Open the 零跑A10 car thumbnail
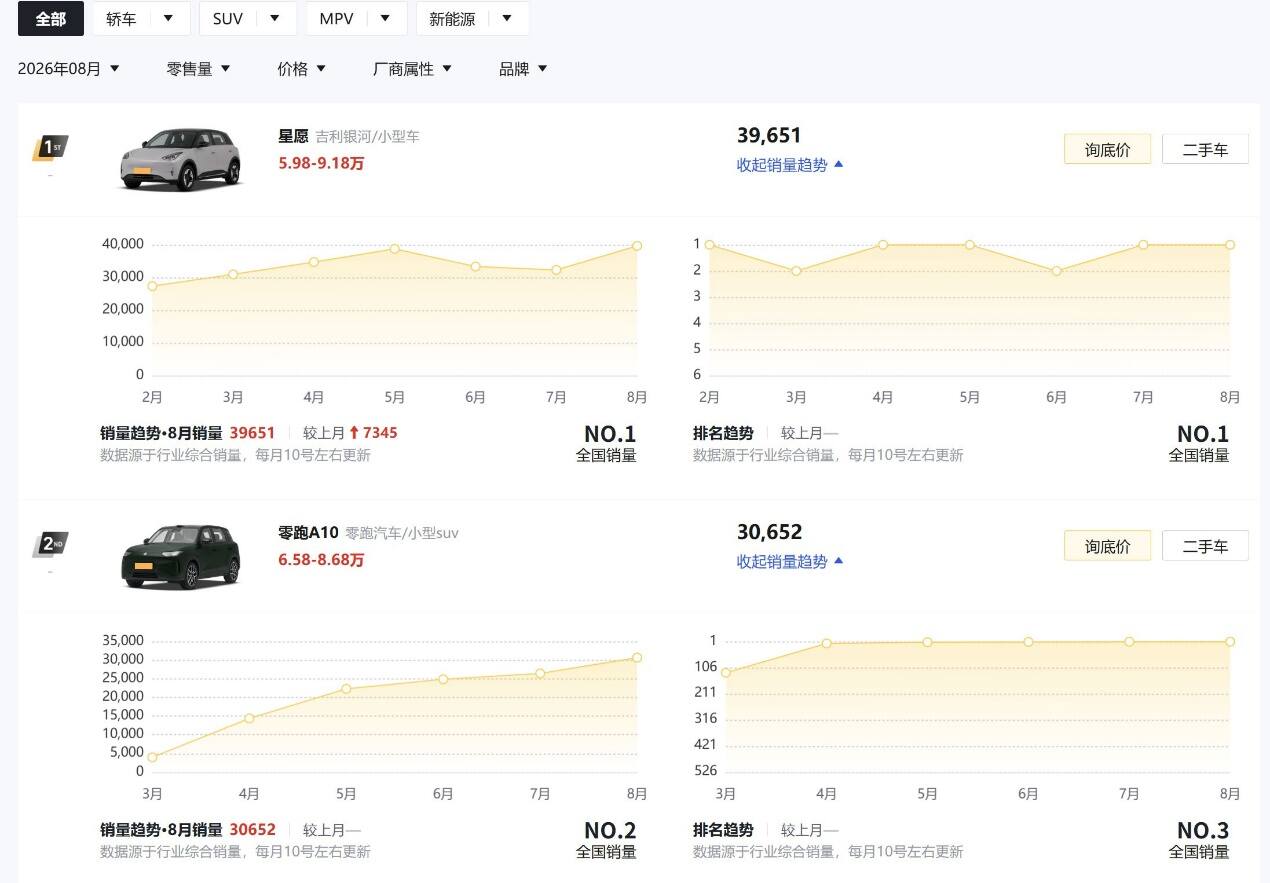Image resolution: width=1270 pixels, height=883 pixels. tap(181, 556)
